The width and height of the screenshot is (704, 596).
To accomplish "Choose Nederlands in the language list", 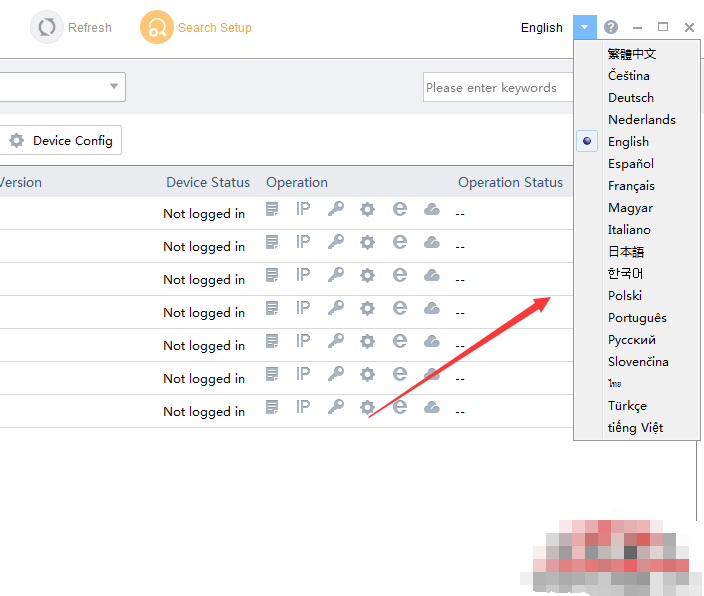I will pos(642,119).
